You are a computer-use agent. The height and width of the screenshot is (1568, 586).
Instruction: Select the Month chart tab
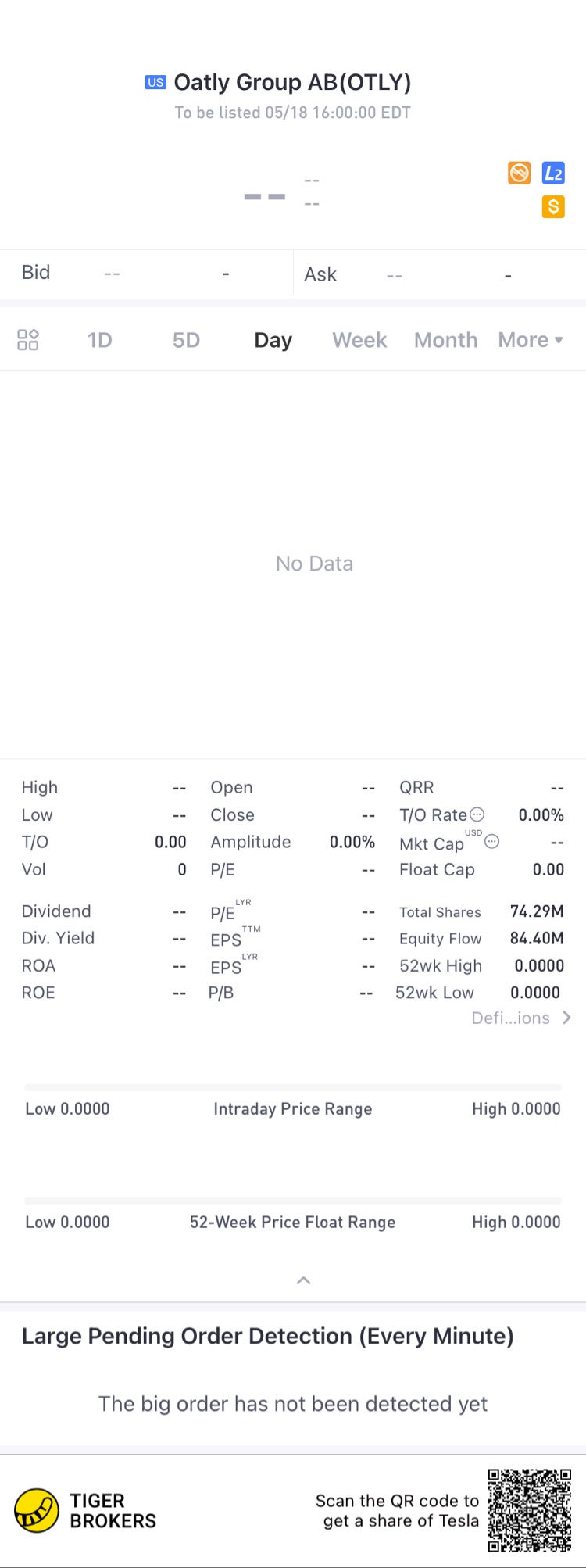point(445,340)
